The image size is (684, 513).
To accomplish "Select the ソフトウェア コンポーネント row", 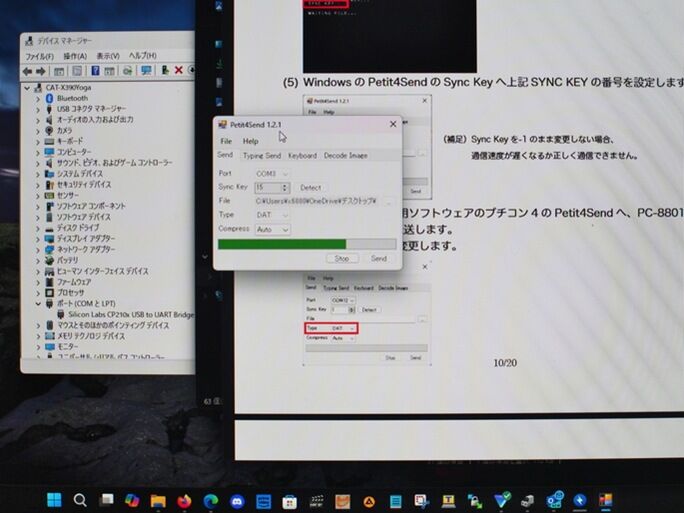I will [91, 206].
